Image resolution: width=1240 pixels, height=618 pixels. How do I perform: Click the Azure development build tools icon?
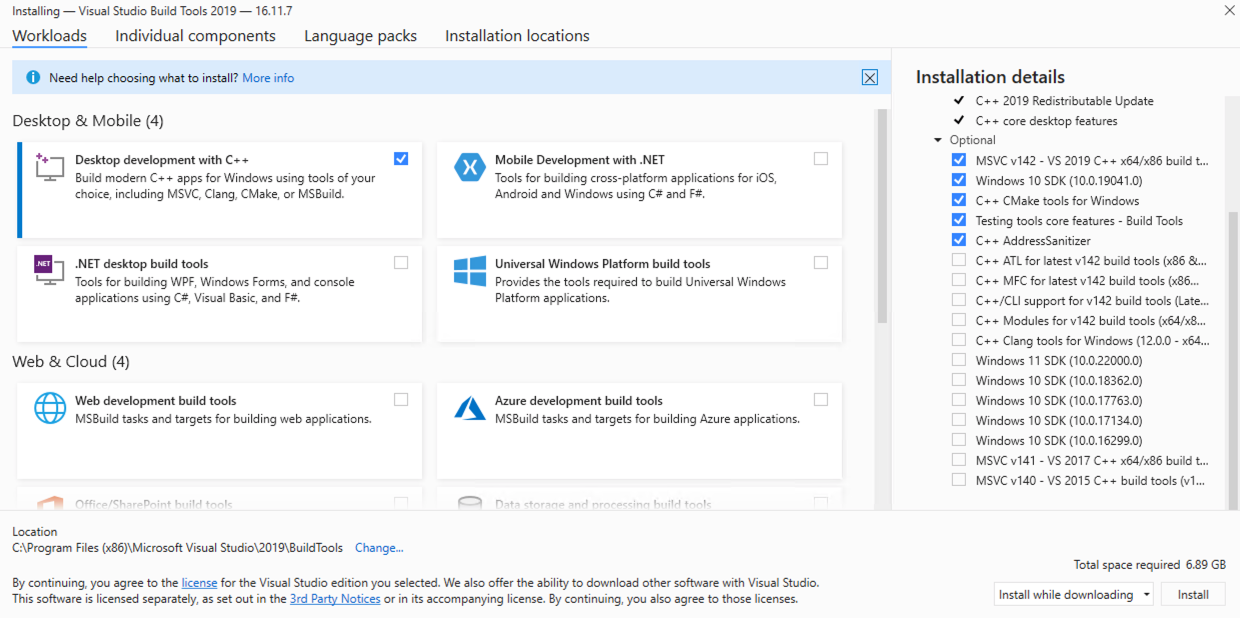pos(471,408)
